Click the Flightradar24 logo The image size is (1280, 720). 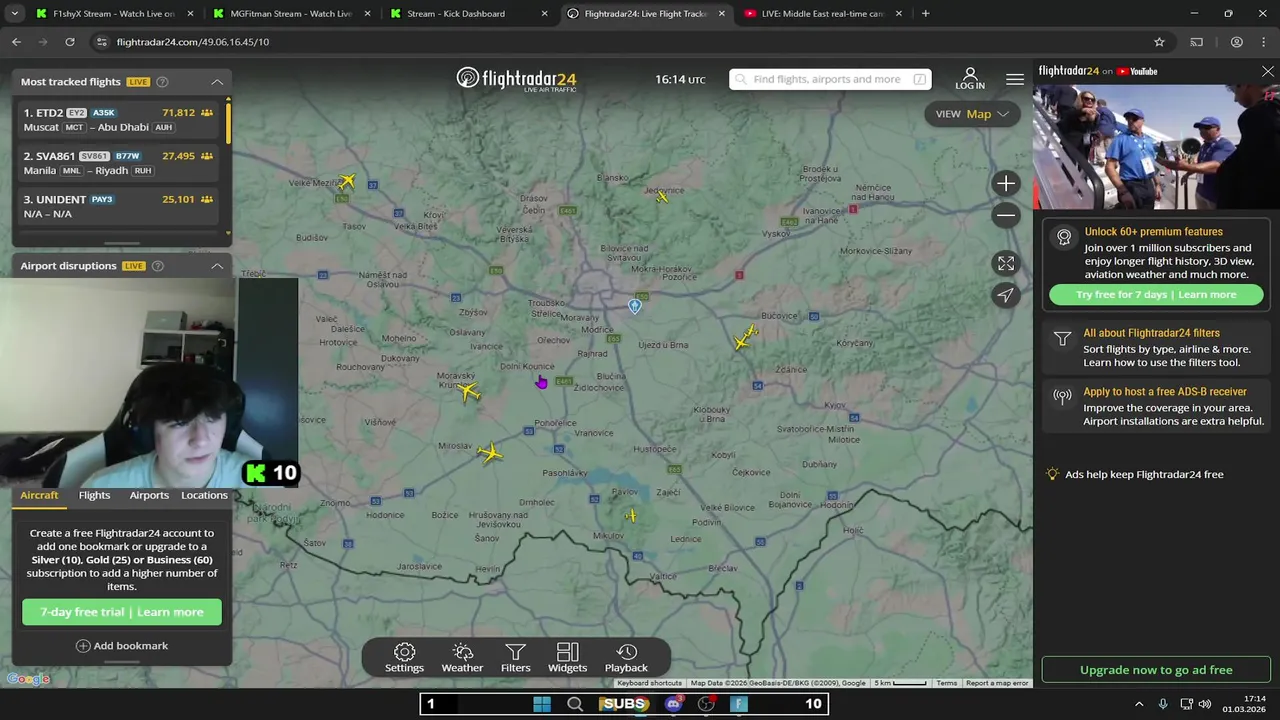pos(516,79)
